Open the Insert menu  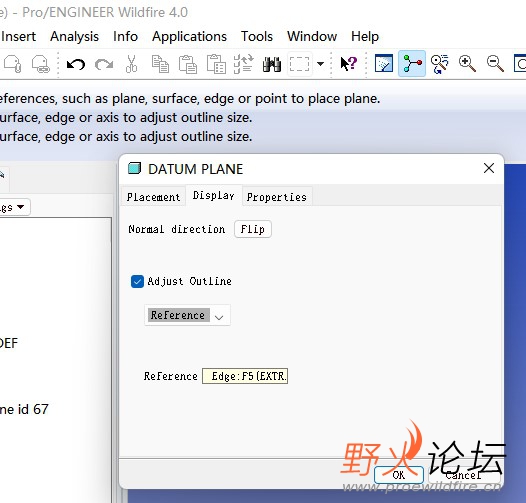(18, 36)
